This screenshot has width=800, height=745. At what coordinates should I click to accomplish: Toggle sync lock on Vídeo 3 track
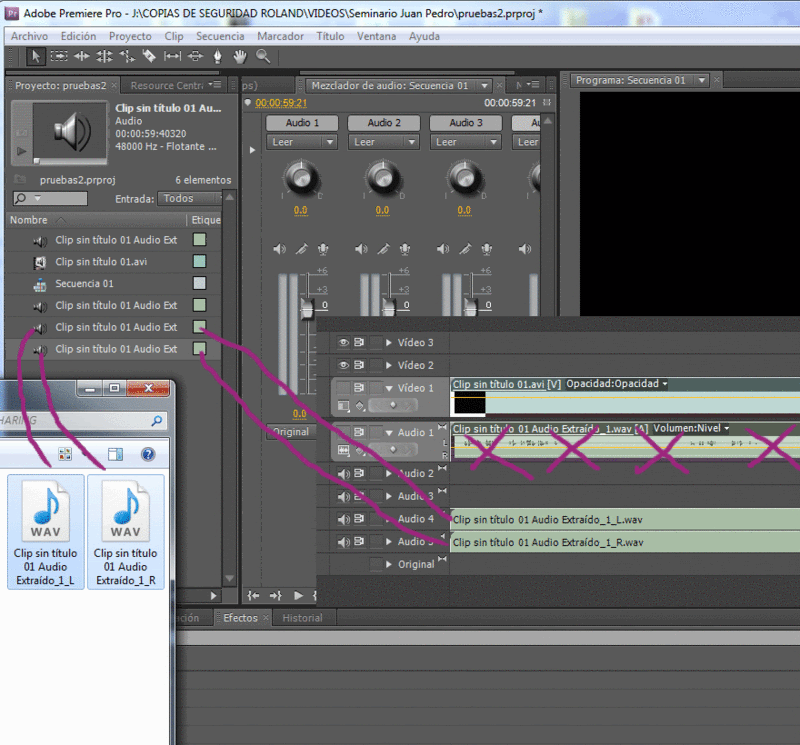[359, 342]
